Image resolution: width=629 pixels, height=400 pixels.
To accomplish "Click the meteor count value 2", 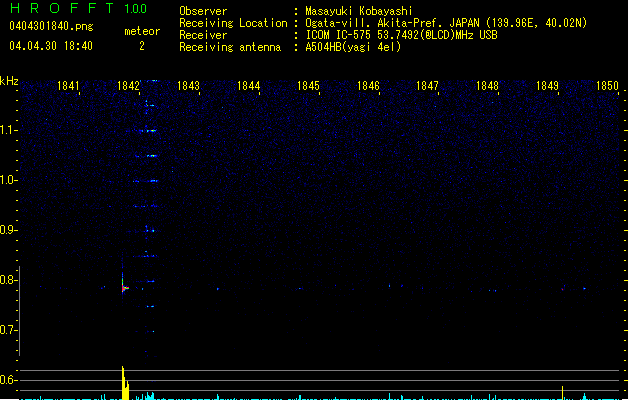I will pyautogui.click(x=142, y=46).
